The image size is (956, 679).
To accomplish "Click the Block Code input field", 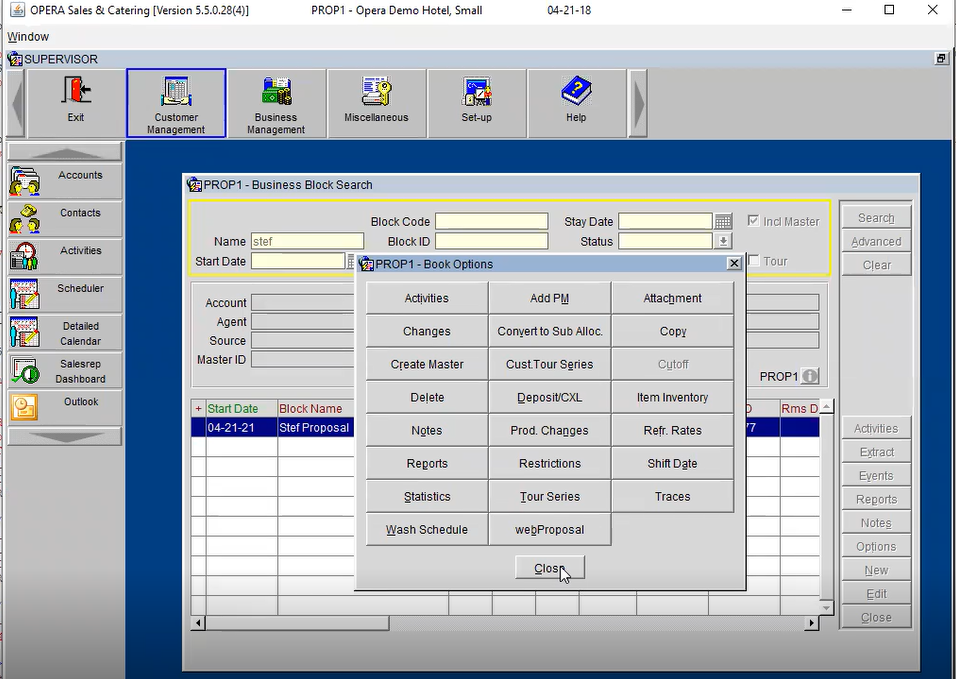I will click(x=491, y=221).
